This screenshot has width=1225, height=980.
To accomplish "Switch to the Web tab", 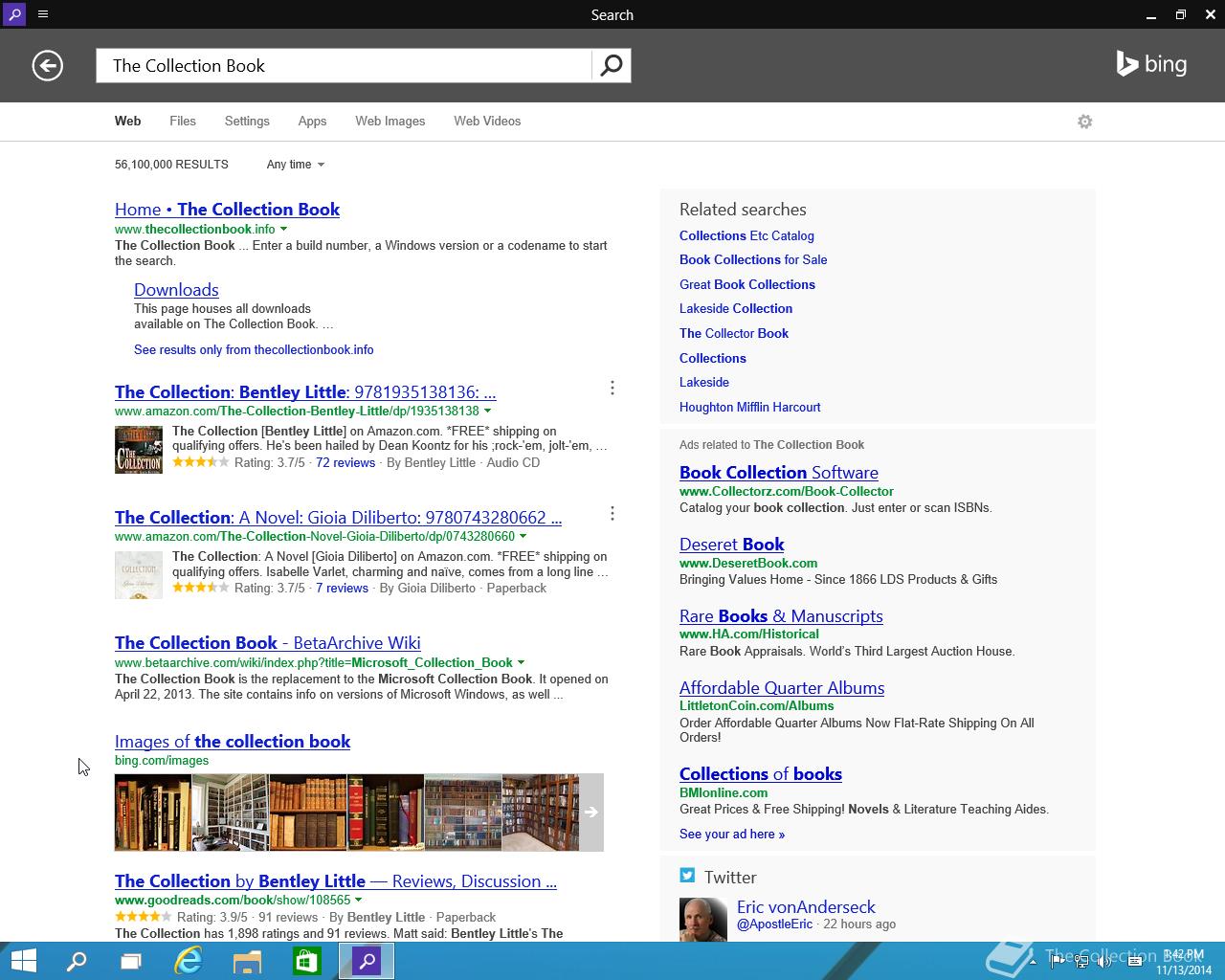I will (x=127, y=121).
